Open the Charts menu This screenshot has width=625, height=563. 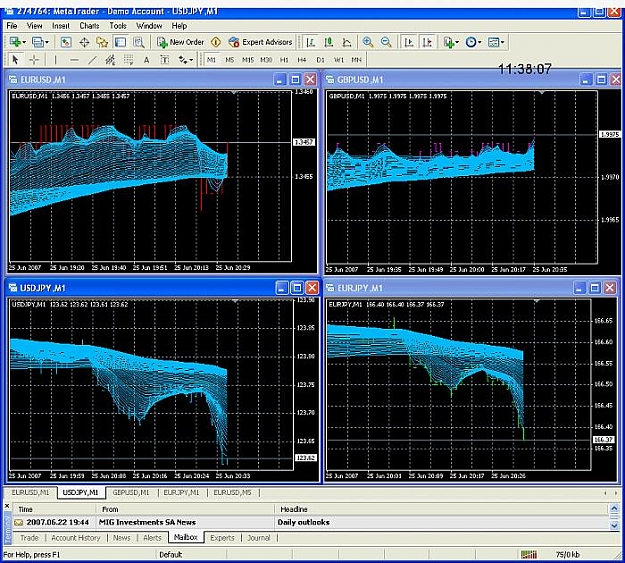click(x=89, y=26)
